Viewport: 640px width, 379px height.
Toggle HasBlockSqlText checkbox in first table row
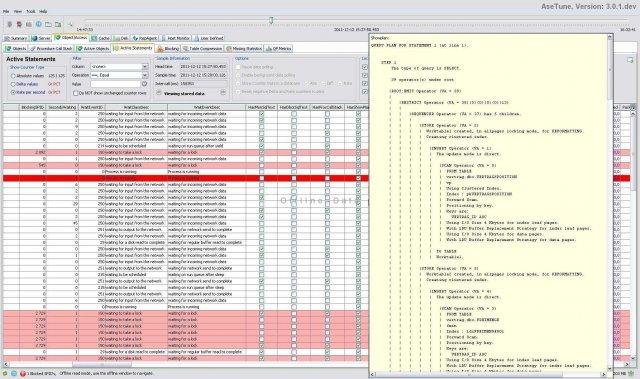(x=294, y=114)
